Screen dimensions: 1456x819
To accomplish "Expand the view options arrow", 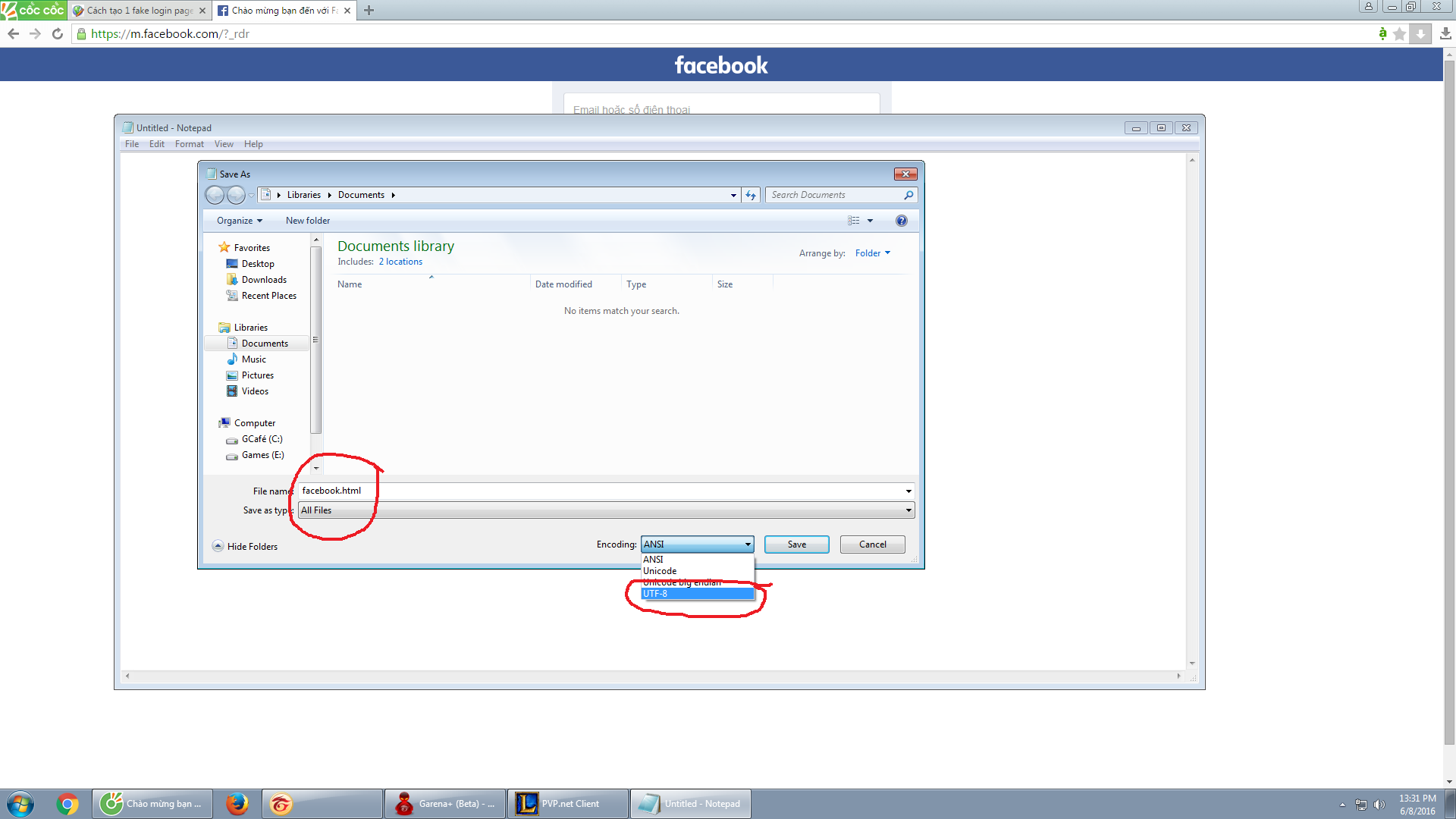I will (x=870, y=221).
